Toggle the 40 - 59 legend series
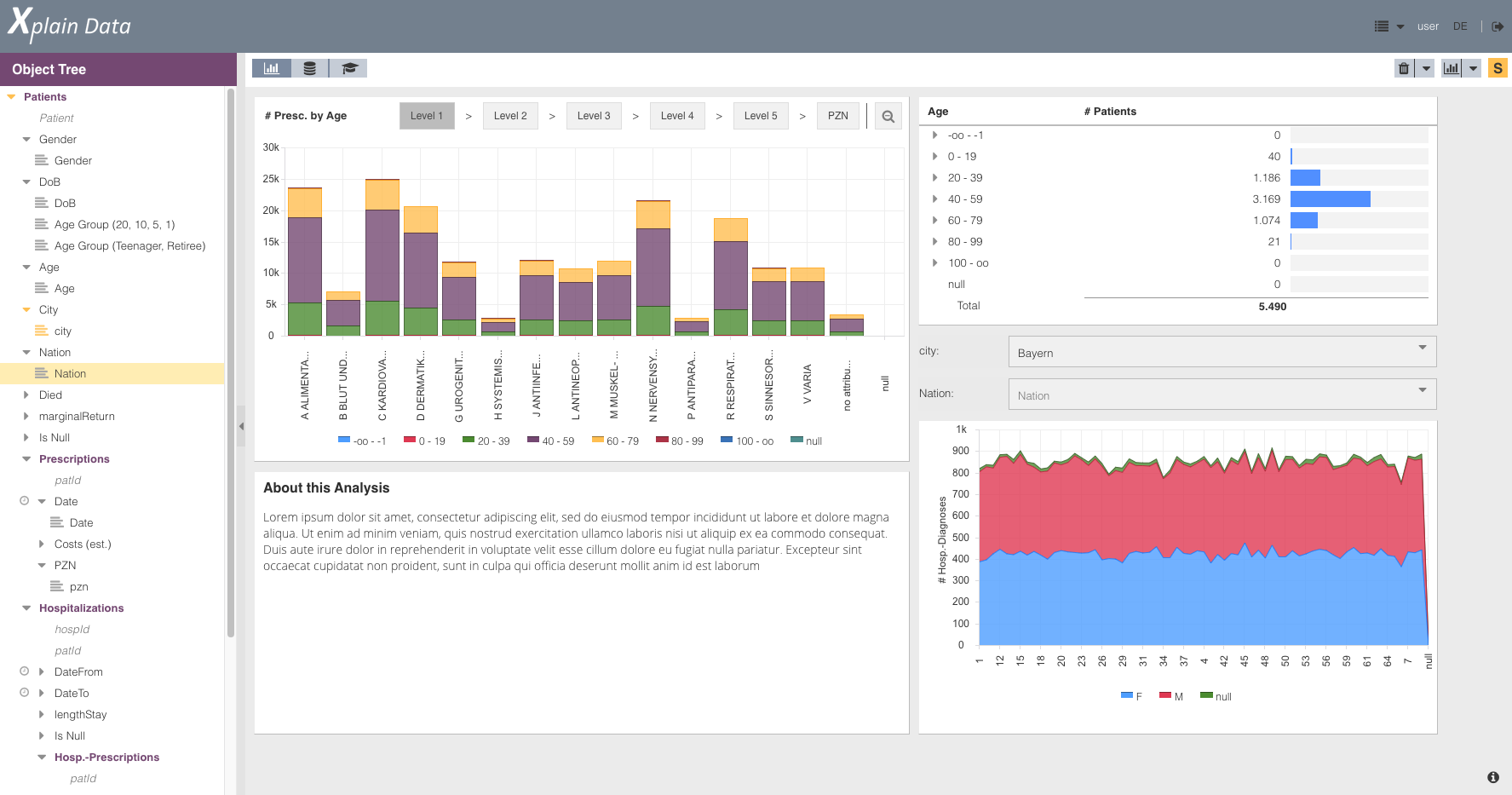 click(550, 441)
